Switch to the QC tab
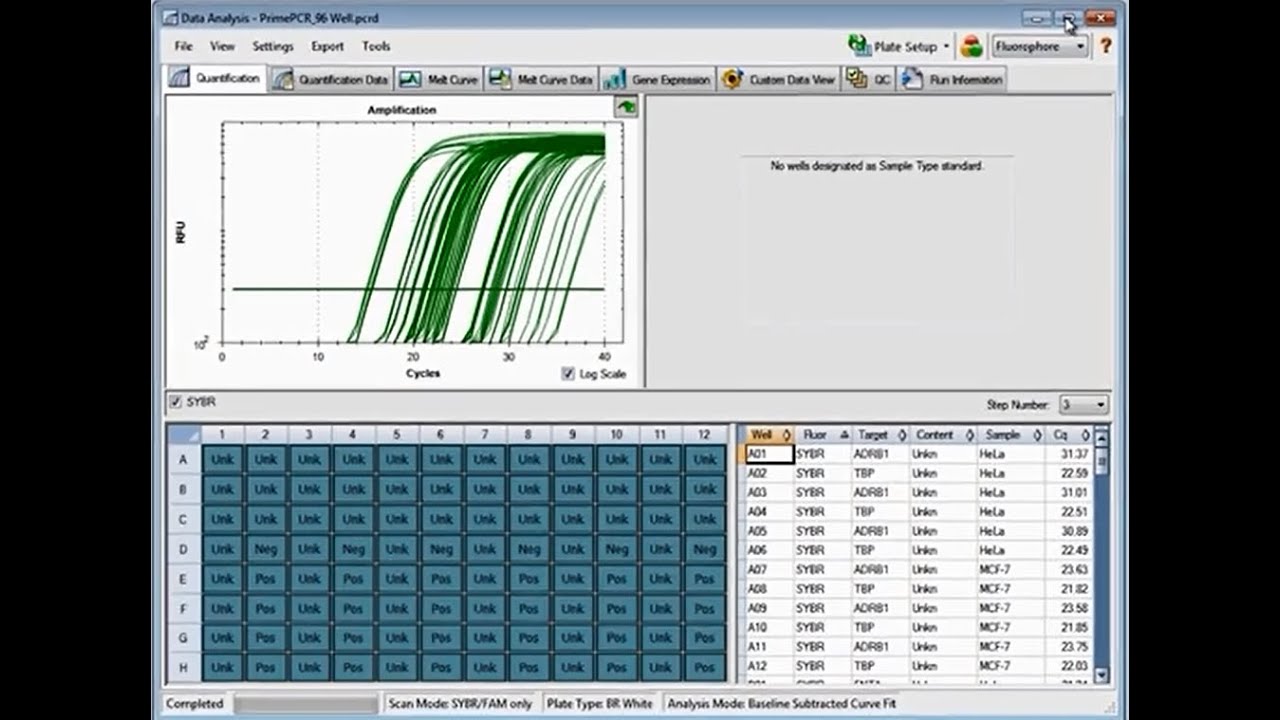 point(869,79)
